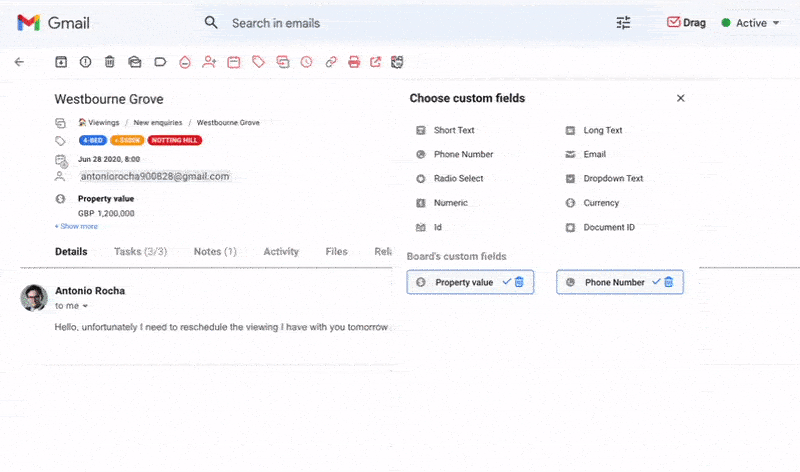Open the Notes (1) tab

(215, 252)
